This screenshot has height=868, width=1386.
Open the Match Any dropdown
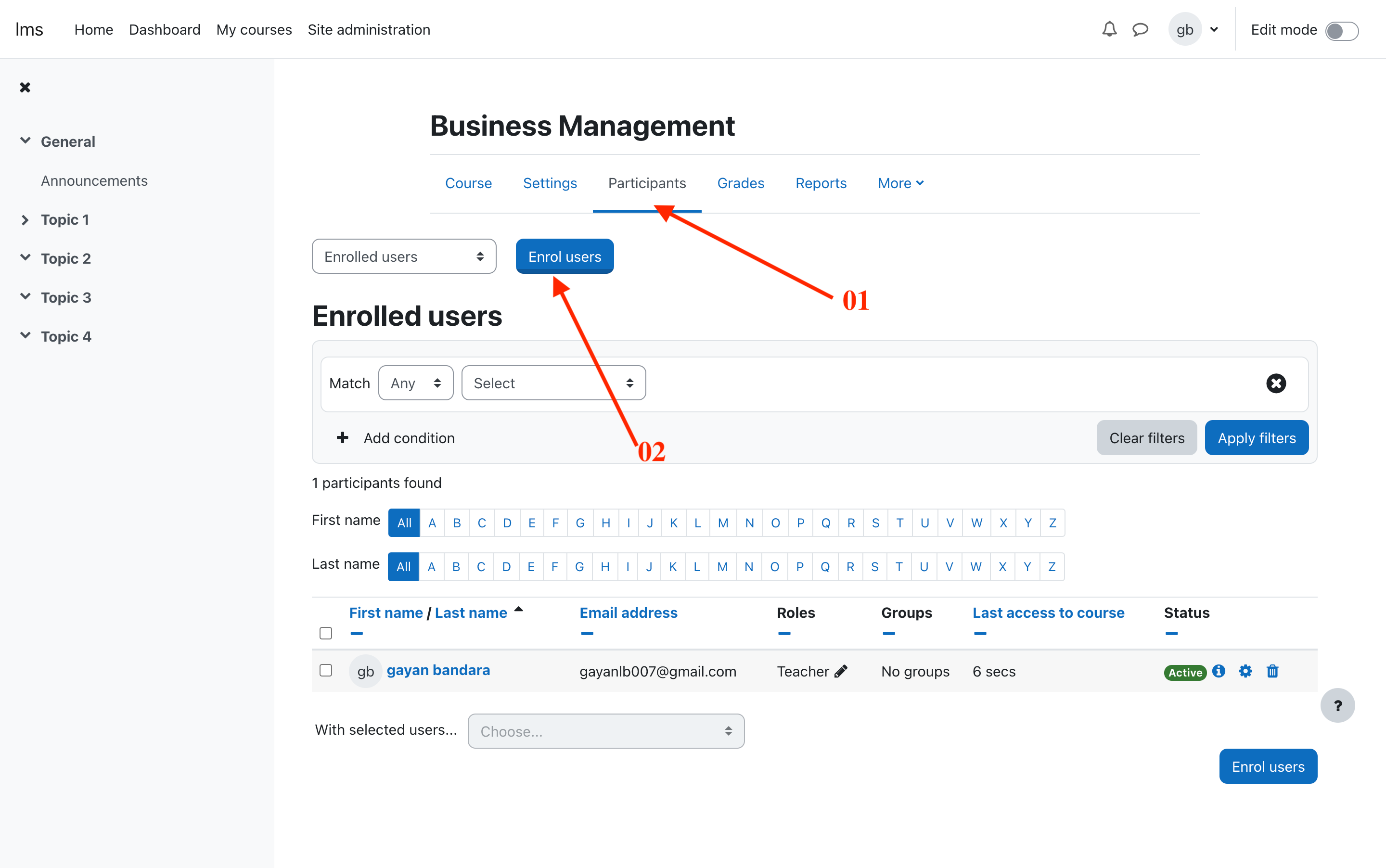(416, 383)
